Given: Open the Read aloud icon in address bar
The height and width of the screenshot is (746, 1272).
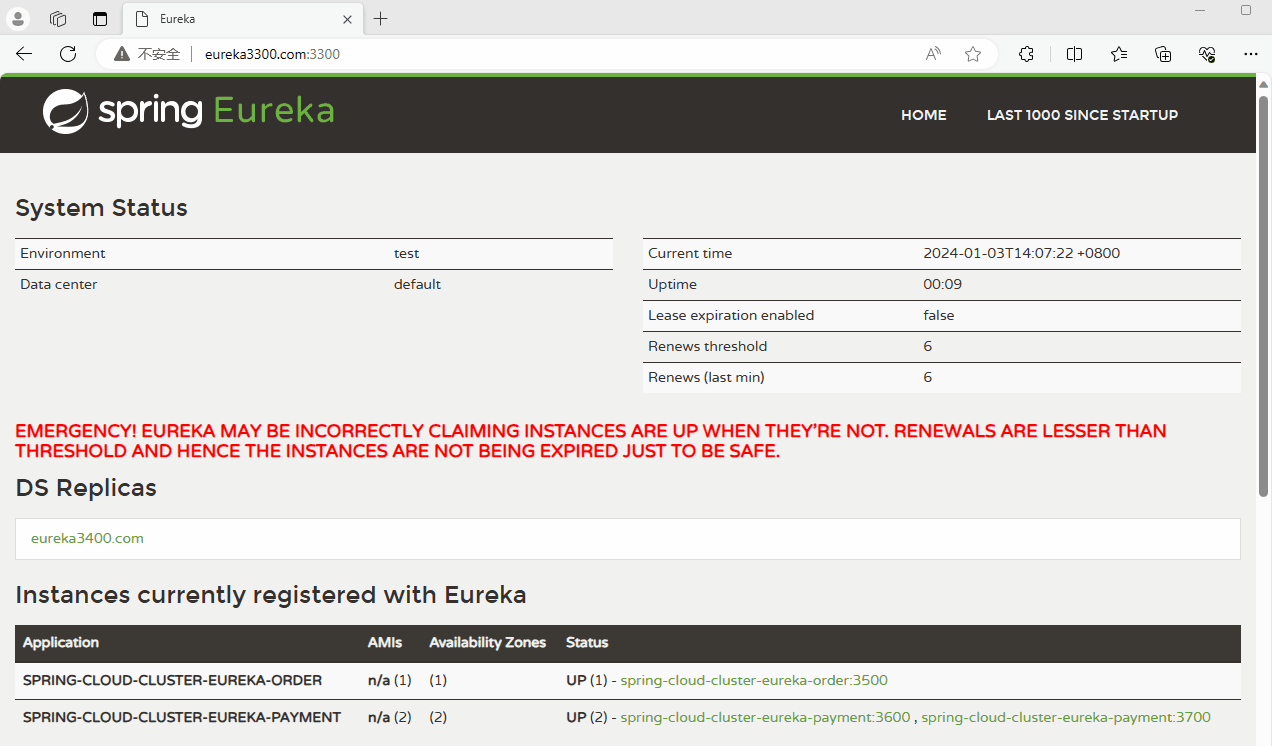Looking at the screenshot, I should point(933,54).
